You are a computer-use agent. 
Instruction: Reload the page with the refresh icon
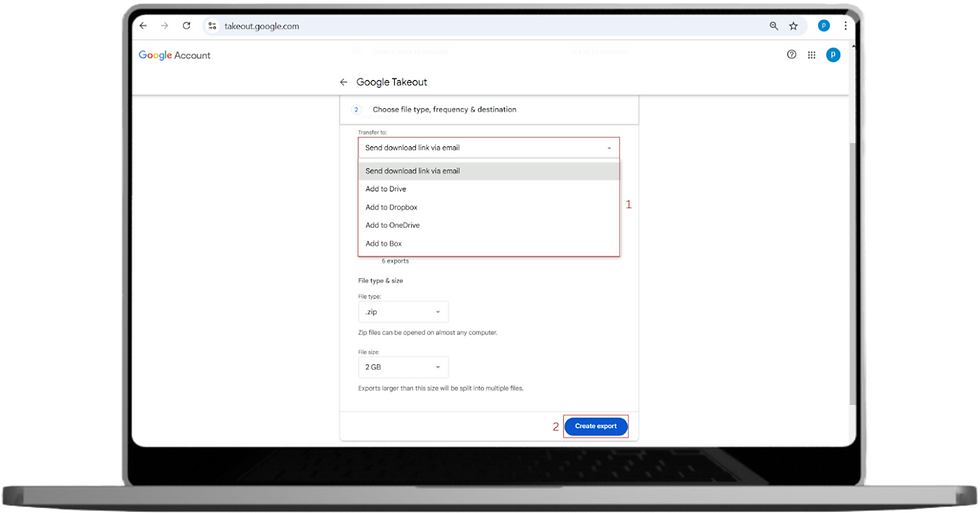pyautogui.click(x=186, y=26)
